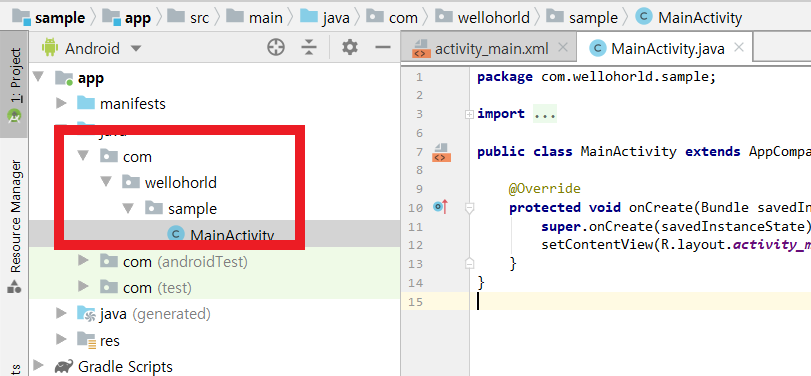
Task: Close the activity_main.xml tab
Action: 563,48
